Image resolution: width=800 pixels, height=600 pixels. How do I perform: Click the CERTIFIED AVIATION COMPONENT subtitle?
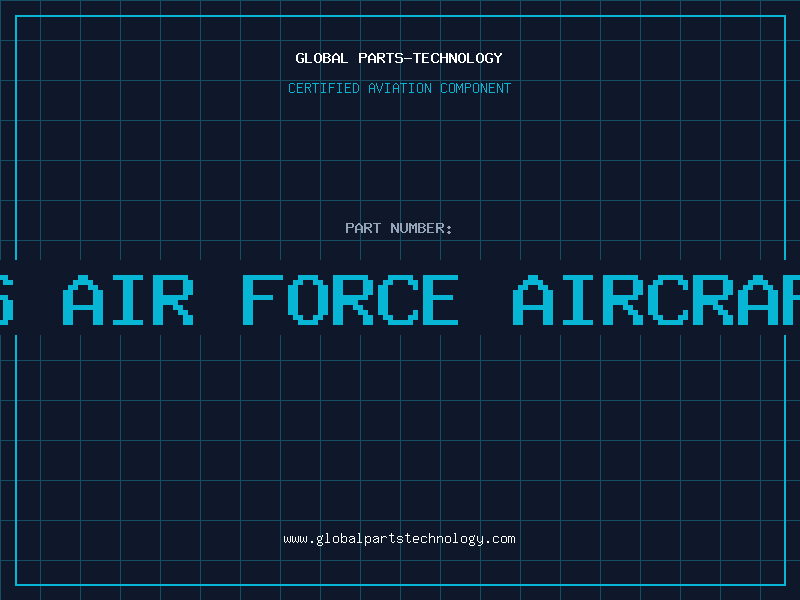(399, 88)
